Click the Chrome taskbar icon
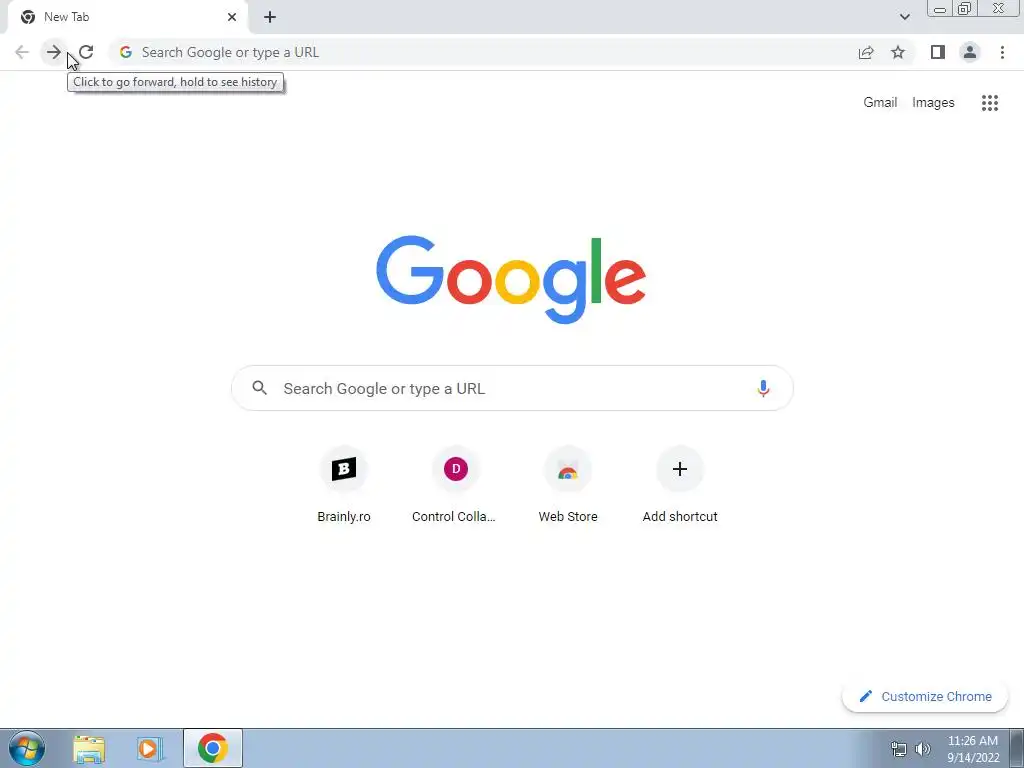 [213, 748]
